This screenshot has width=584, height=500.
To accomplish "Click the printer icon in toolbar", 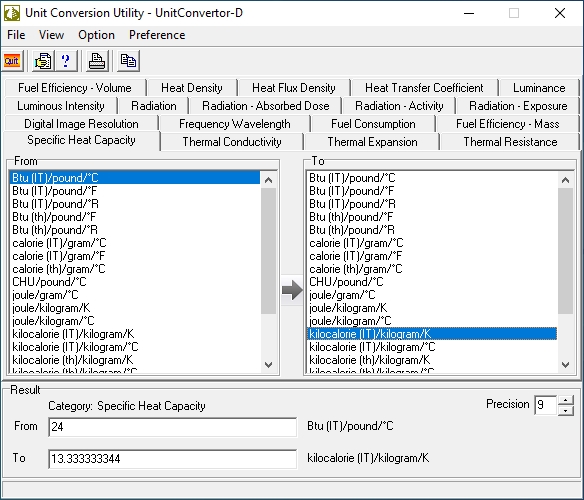I will (97, 61).
